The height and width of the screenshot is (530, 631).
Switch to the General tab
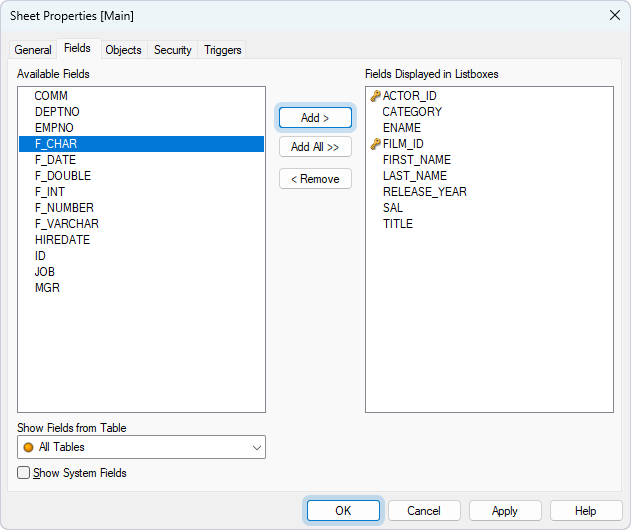[x=33, y=50]
